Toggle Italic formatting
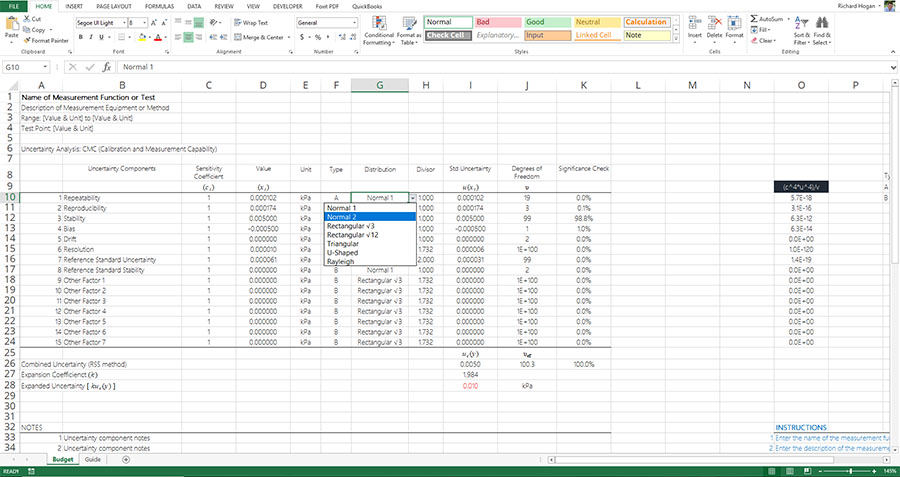The image size is (900, 477). pos(91,37)
